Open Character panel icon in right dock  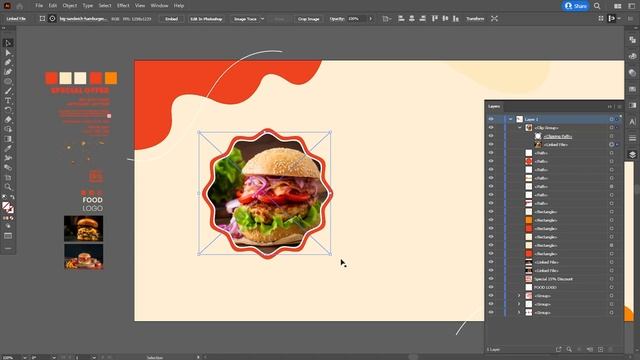click(x=632, y=122)
